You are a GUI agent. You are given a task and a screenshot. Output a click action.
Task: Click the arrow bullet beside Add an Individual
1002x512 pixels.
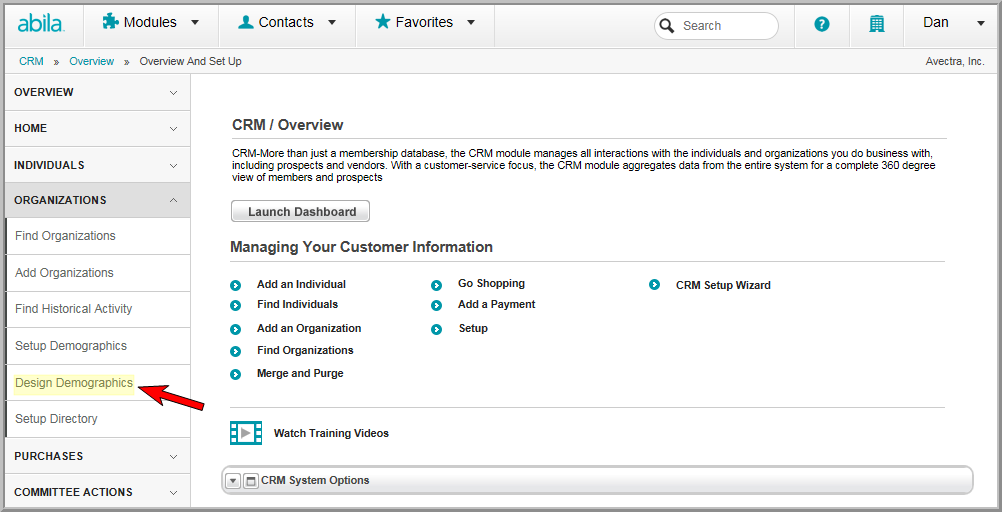236,286
